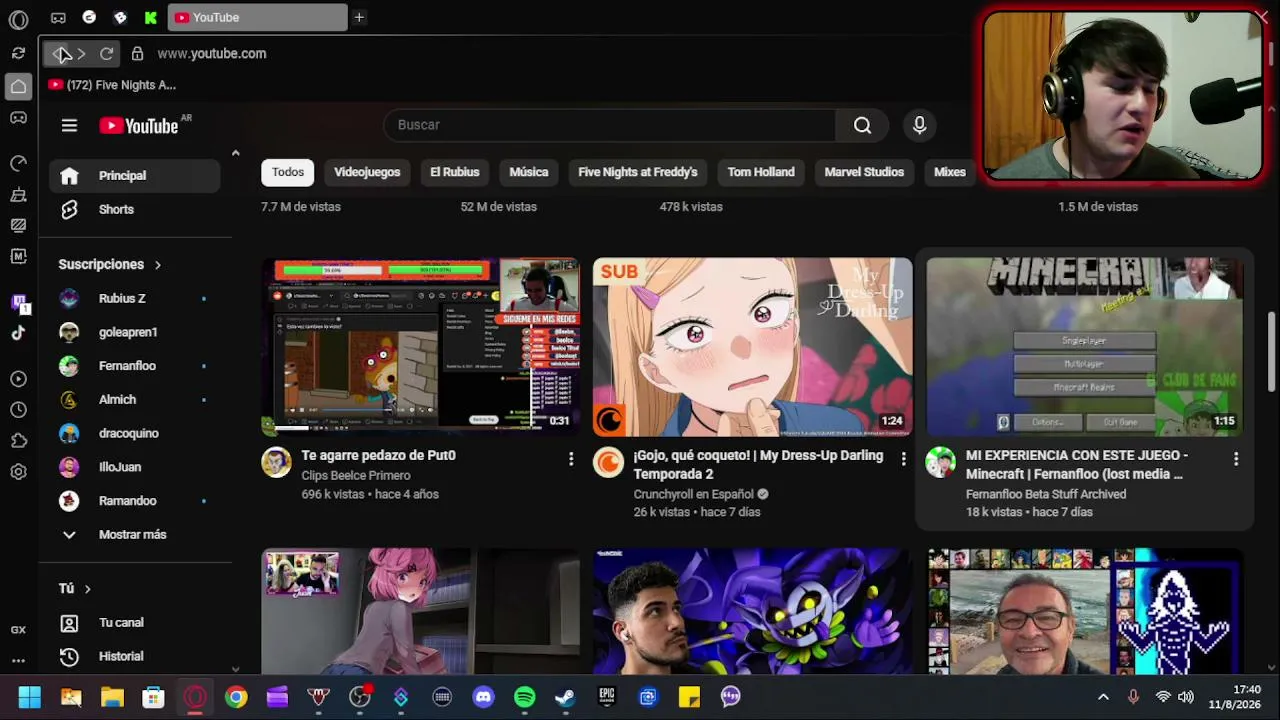
Task: Open the TikTok panel in Opera sidebar
Action: (x=18, y=333)
